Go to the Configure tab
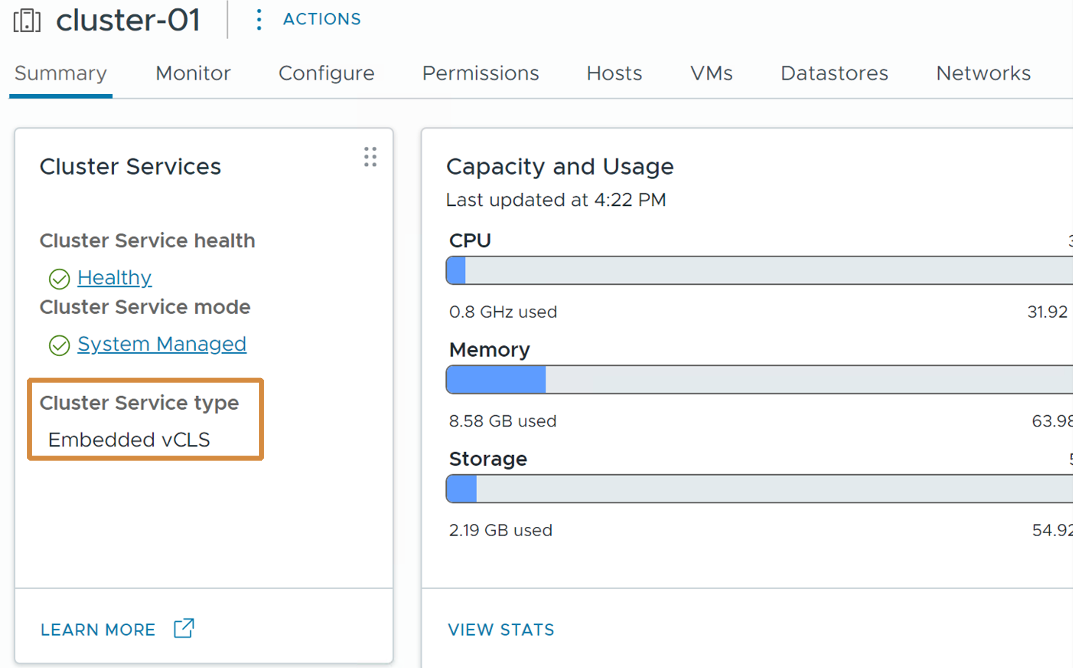This screenshot has height=668, width=1073. (x=326, y=73)
